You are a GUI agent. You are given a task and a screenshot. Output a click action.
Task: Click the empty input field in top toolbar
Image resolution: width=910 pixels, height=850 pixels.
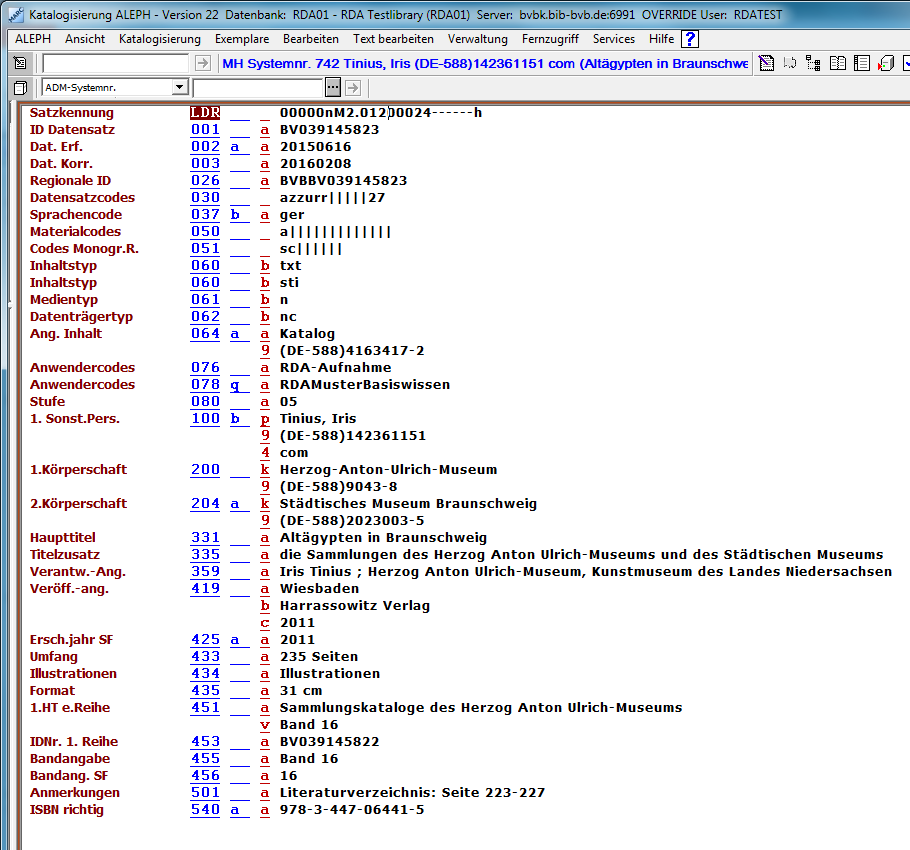[115, 64]
